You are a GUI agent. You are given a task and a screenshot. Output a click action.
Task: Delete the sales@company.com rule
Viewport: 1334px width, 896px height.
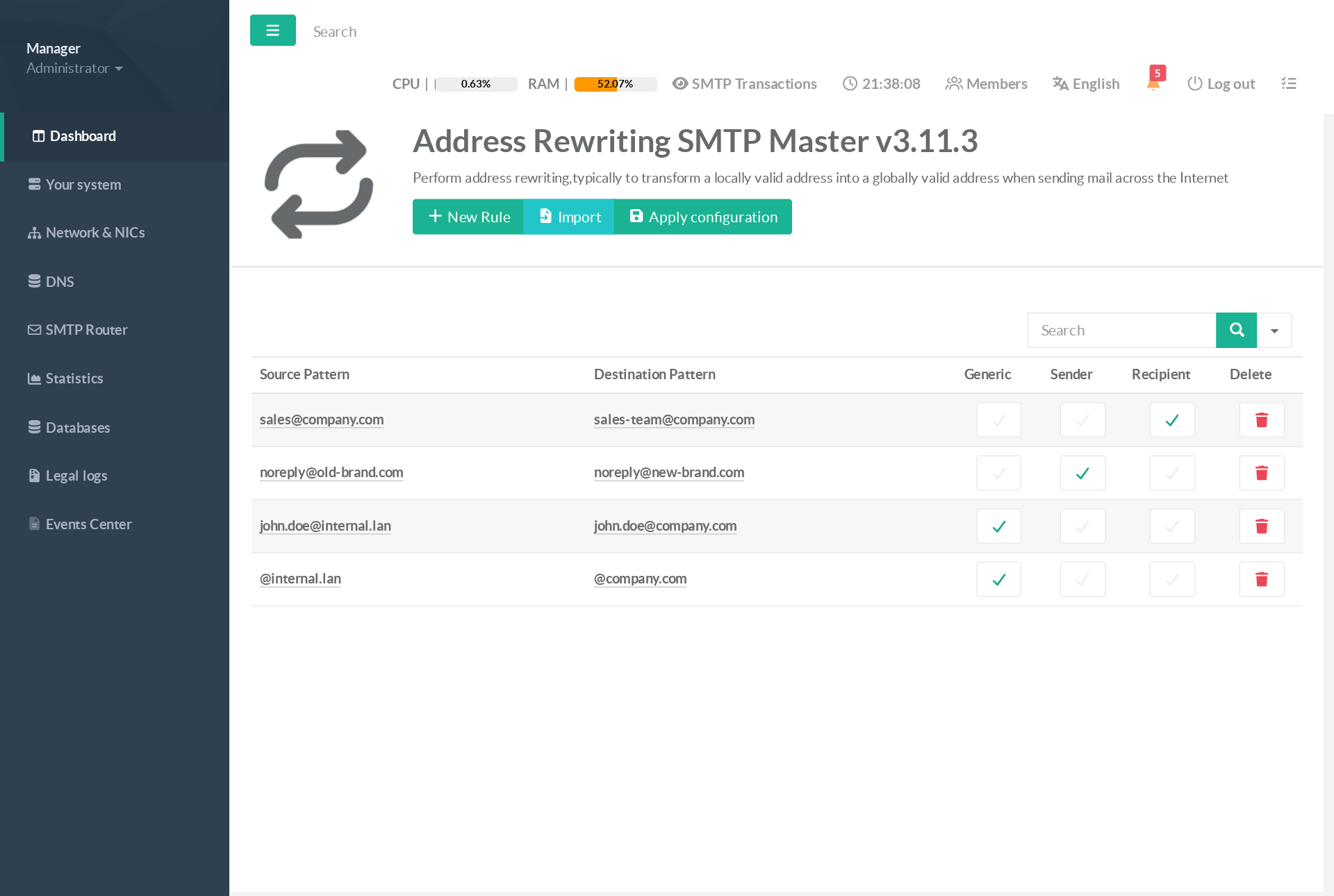tap(1262, 420)
